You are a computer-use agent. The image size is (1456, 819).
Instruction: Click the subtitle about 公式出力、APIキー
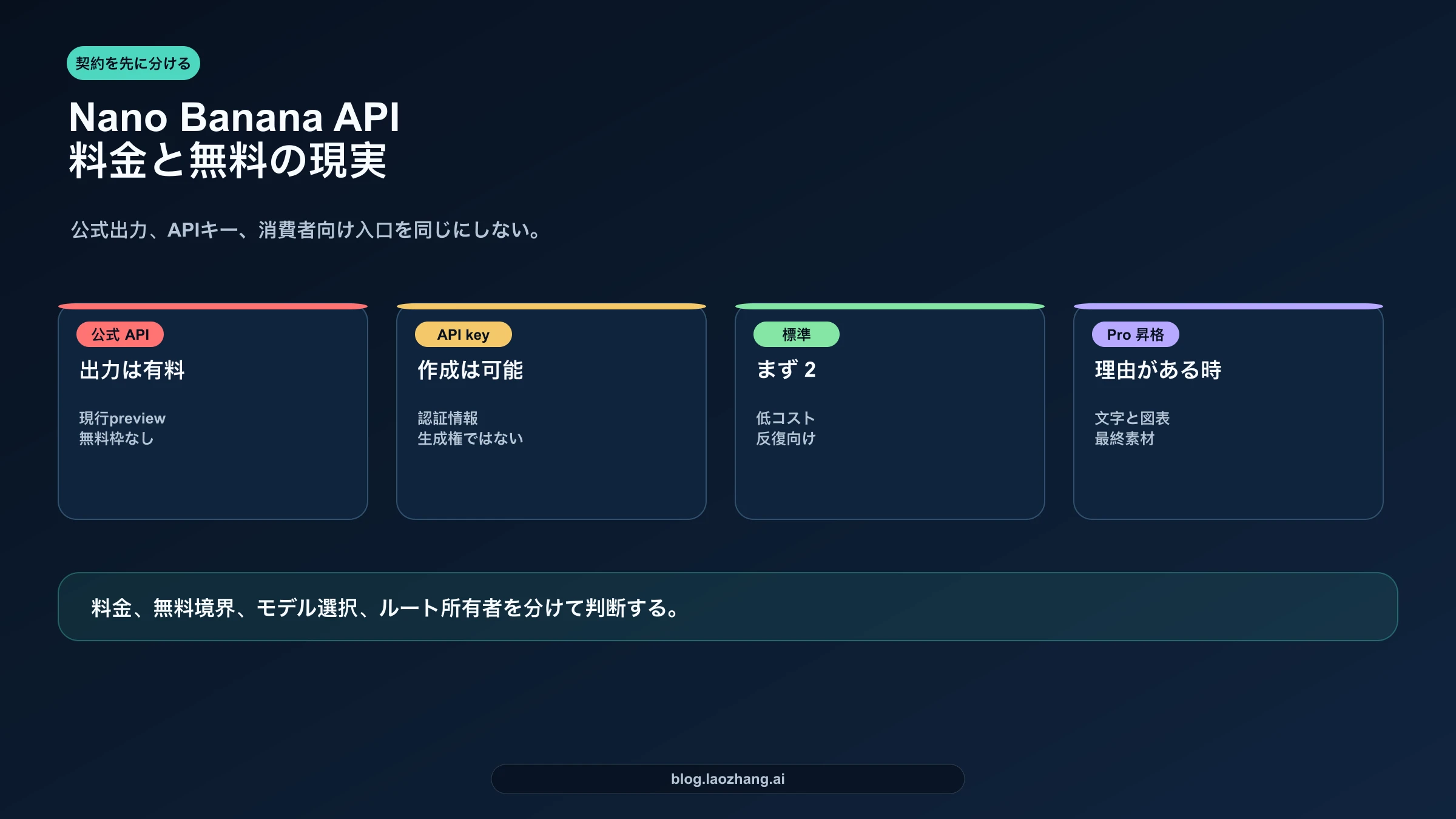tap(305, 230)
